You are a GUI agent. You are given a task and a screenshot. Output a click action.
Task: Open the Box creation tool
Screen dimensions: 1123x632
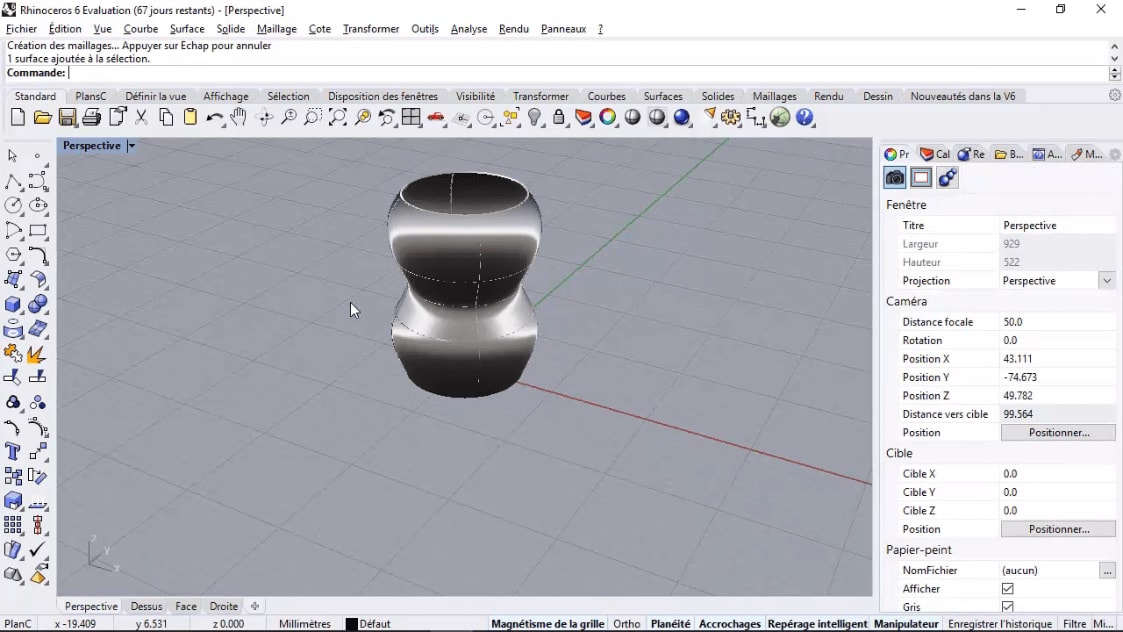tap(13, 302)
